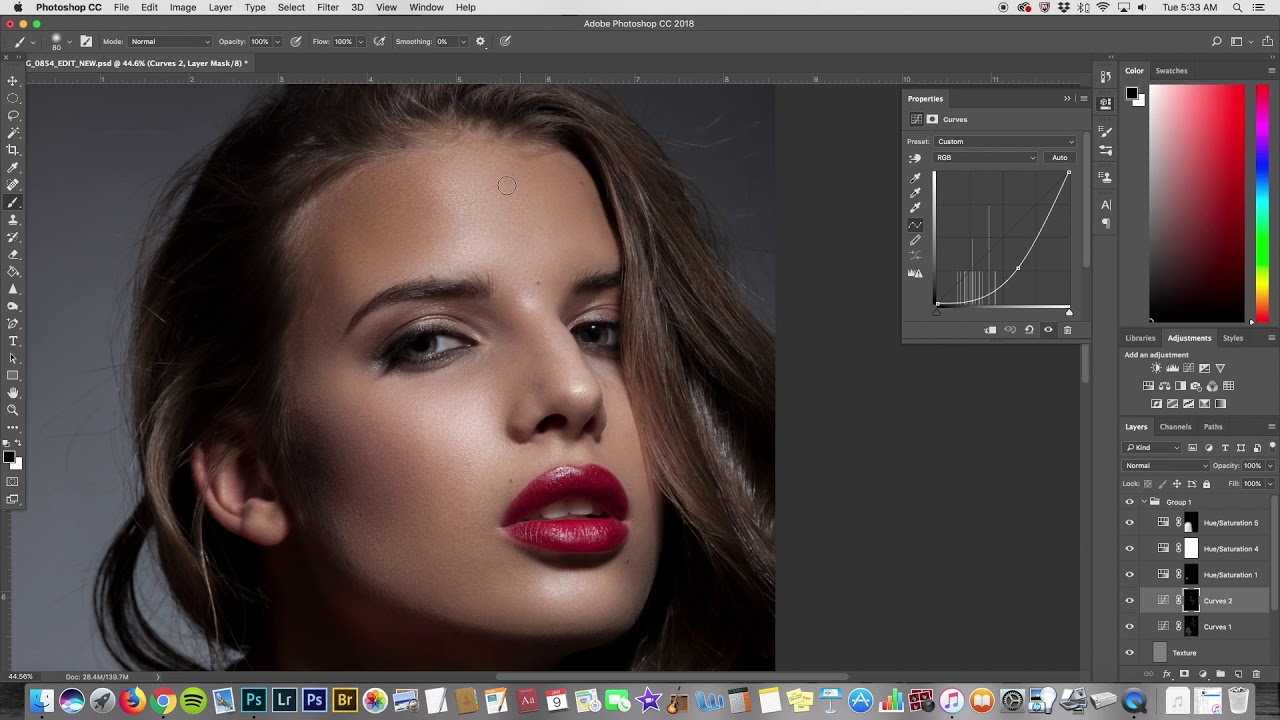Clip adjustment to layer below icon
1280x720 pixels.
[990, 330]
